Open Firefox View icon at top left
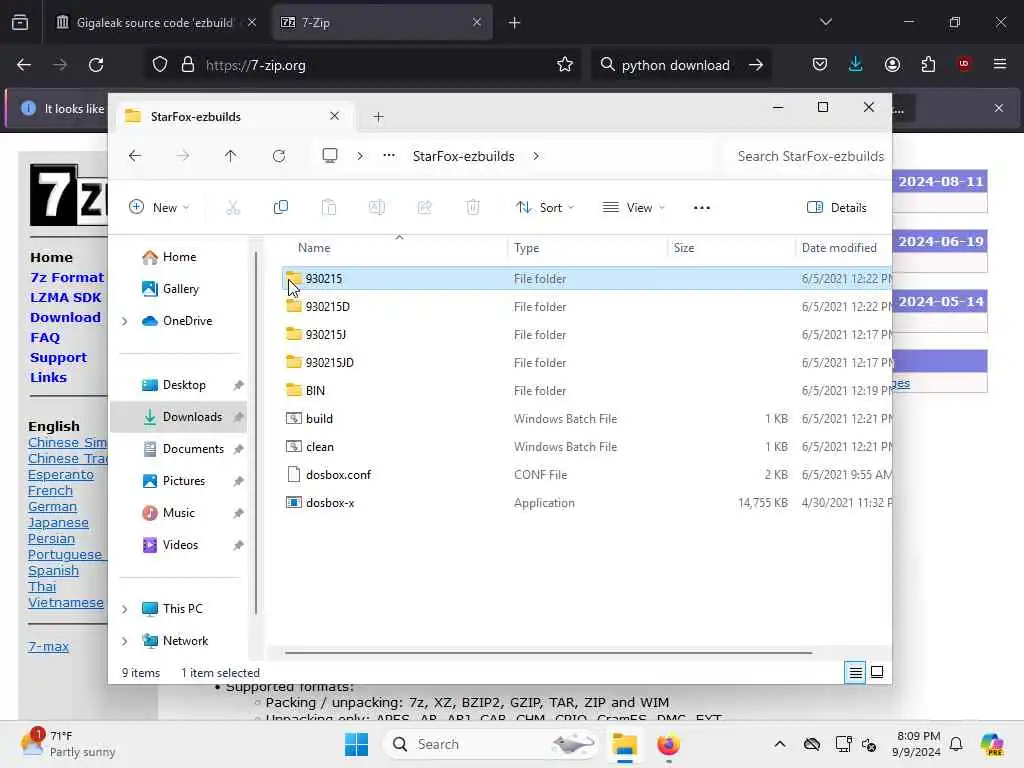1024x768 pixels. [x=20, y=23]
